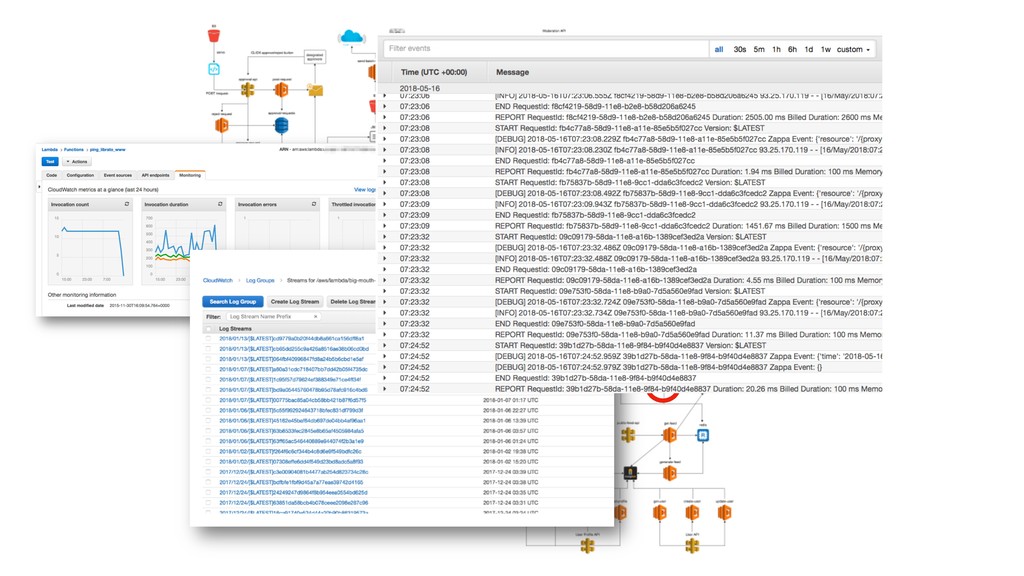Click the 2018-01-06 22:27 UTC timestamp

coord(511,410)
